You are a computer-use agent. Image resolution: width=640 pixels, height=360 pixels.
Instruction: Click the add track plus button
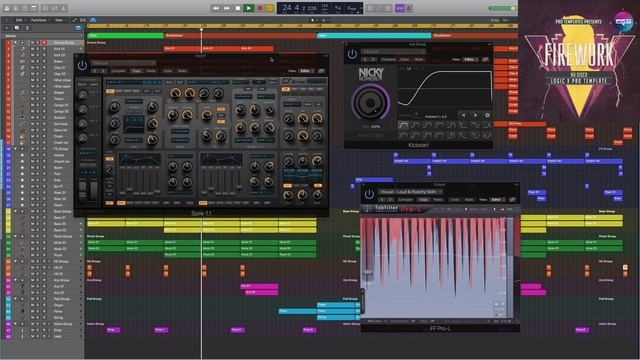tap(7, 28)
